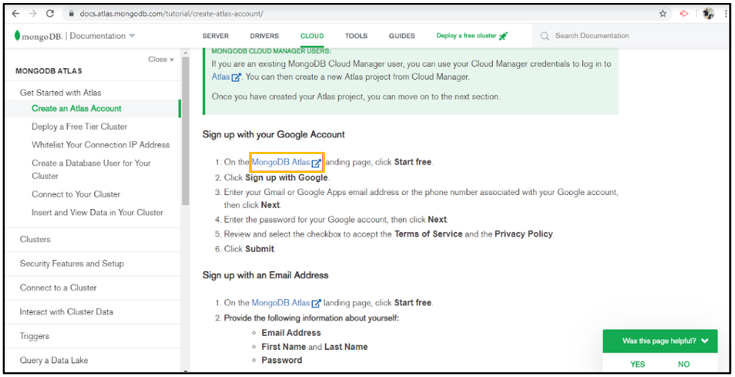This screenshot has width=735, height=377.
Task: Open the DRIVERS tab
Action: click(264, 36)
